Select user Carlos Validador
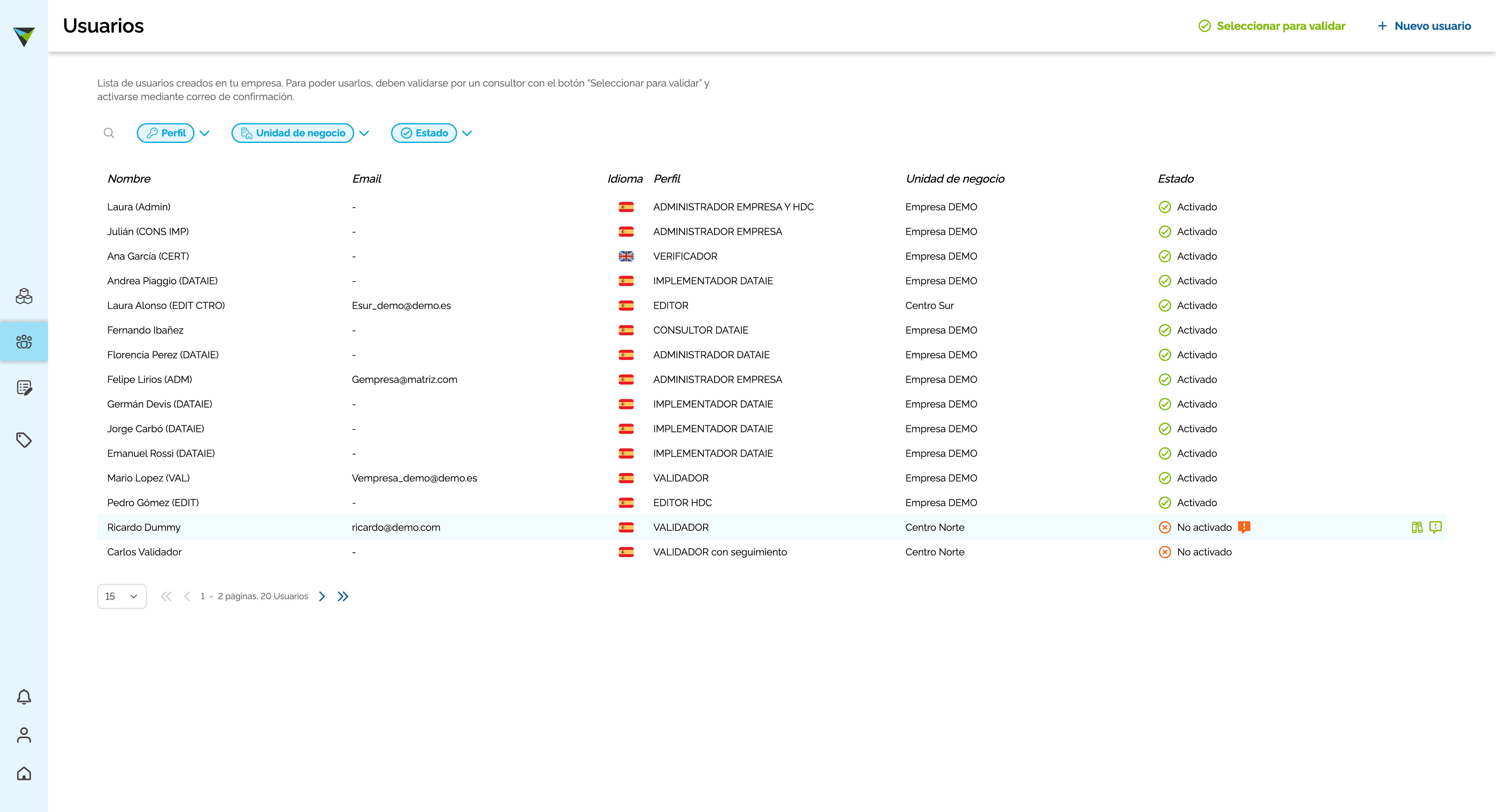This screenshot has height=812, width=1496. (144, 552)
